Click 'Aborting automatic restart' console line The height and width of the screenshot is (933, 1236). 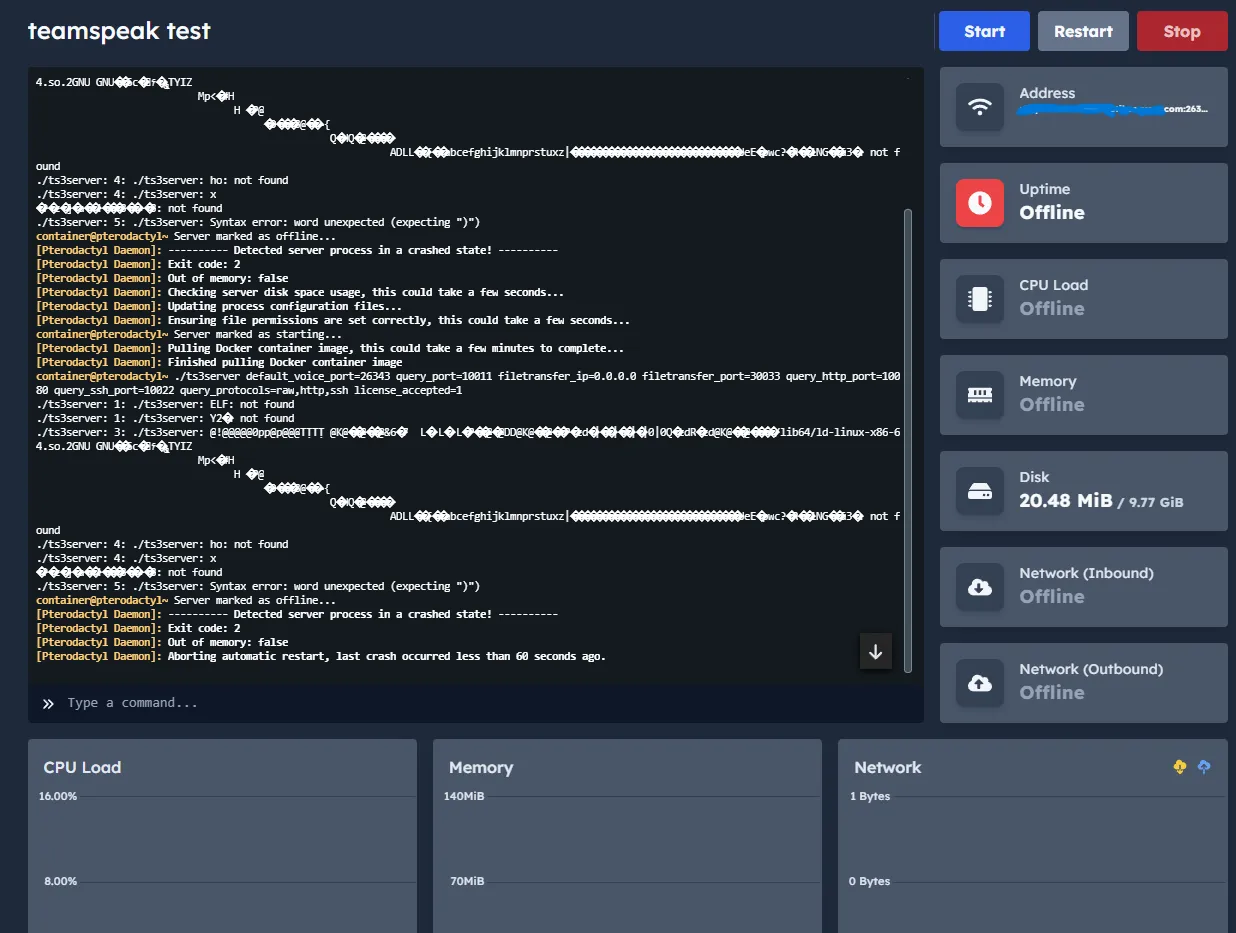[x=321, y=656]
